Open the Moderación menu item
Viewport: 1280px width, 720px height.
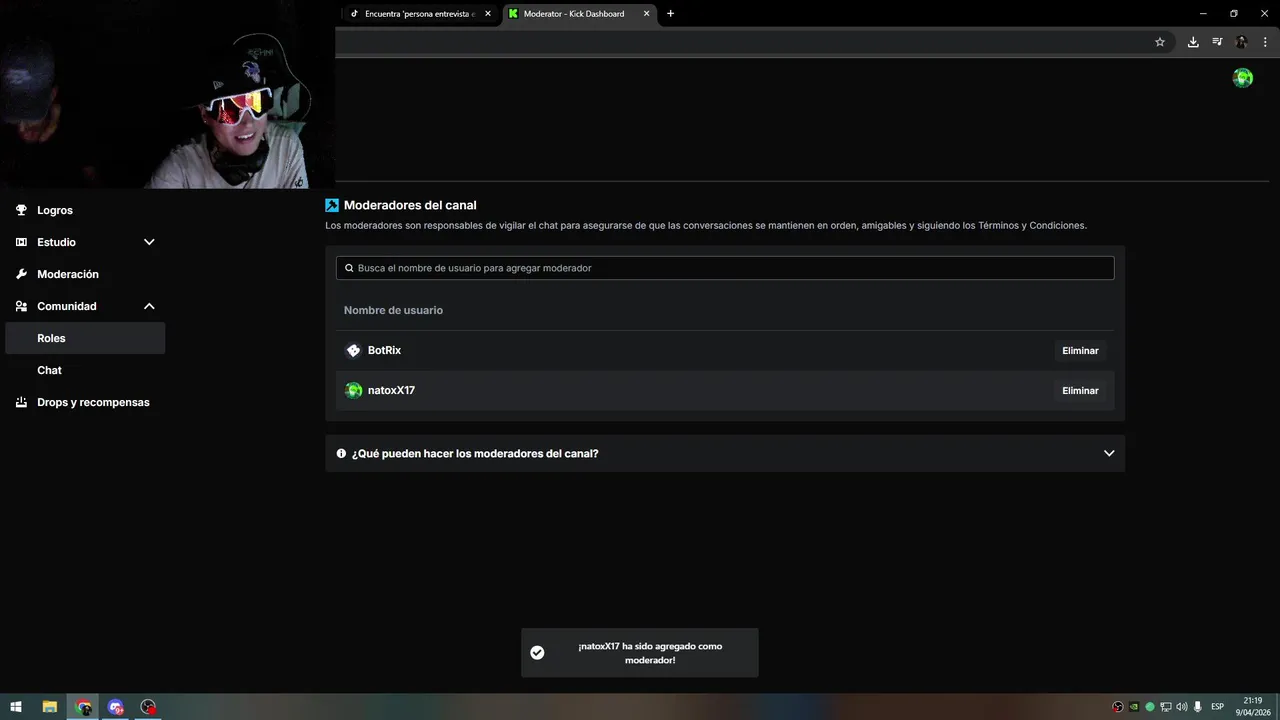pyautogui.click(x=68, y=274)
